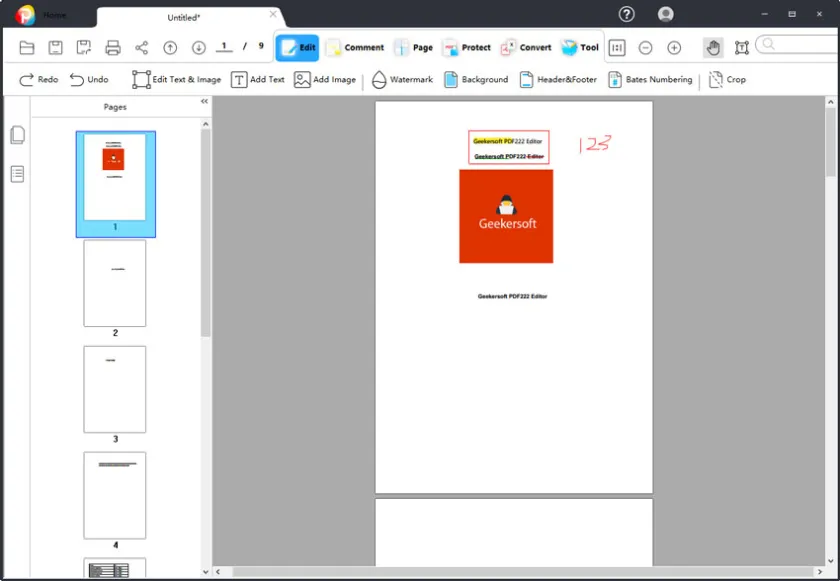840x581 pixels.
Task: Click the zoom in plus icon
Action: [674, 48]
